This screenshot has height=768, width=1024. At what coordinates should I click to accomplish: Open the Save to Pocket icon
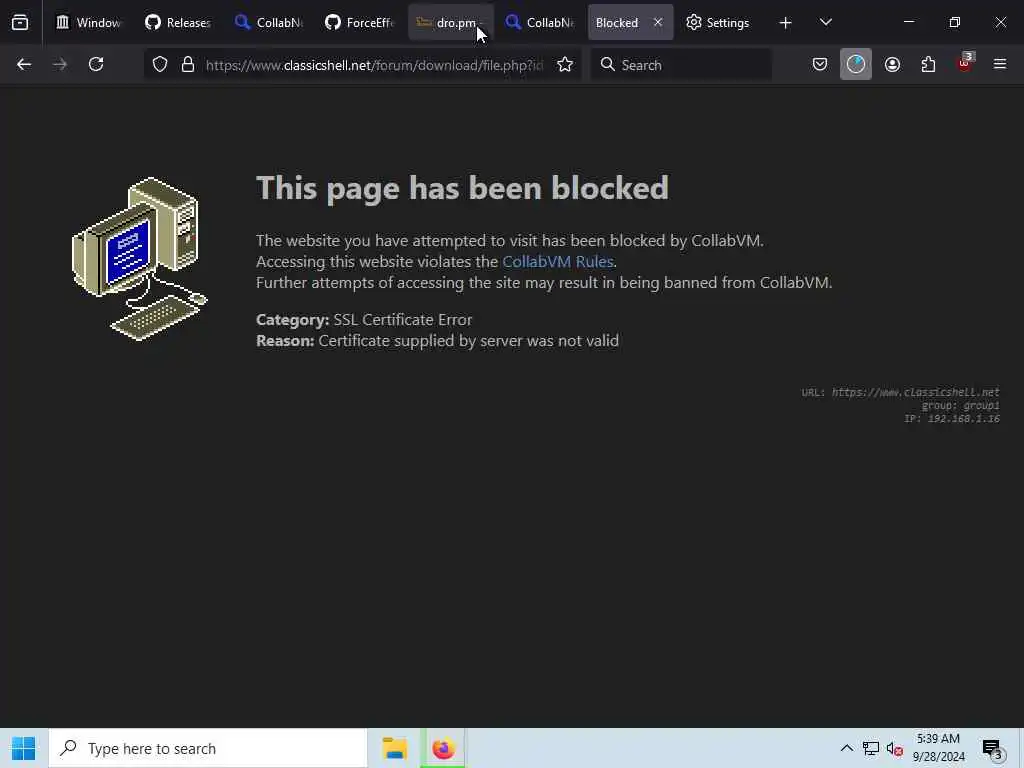pos(820,64)
